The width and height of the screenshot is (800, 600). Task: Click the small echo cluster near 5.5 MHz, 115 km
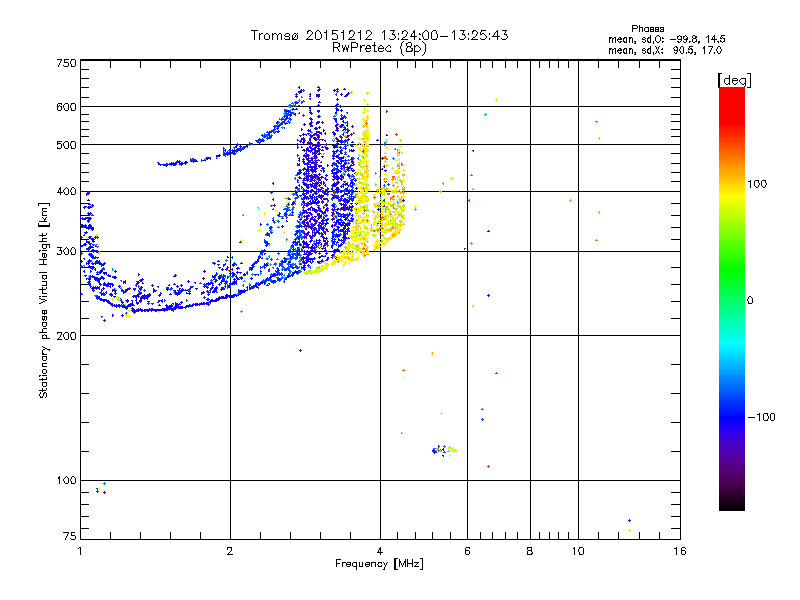(444, 450)
